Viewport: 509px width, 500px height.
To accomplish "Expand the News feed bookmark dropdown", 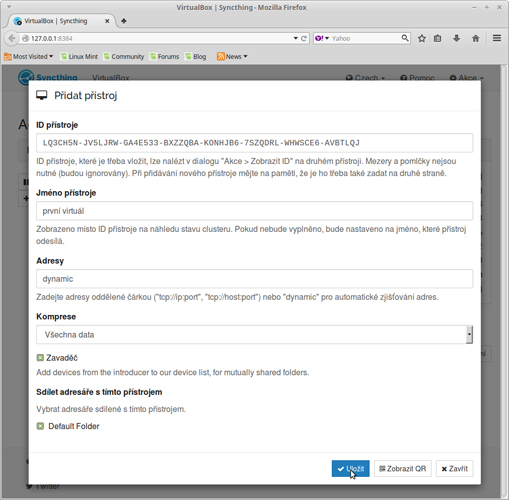I will click(x=232, y=57).
